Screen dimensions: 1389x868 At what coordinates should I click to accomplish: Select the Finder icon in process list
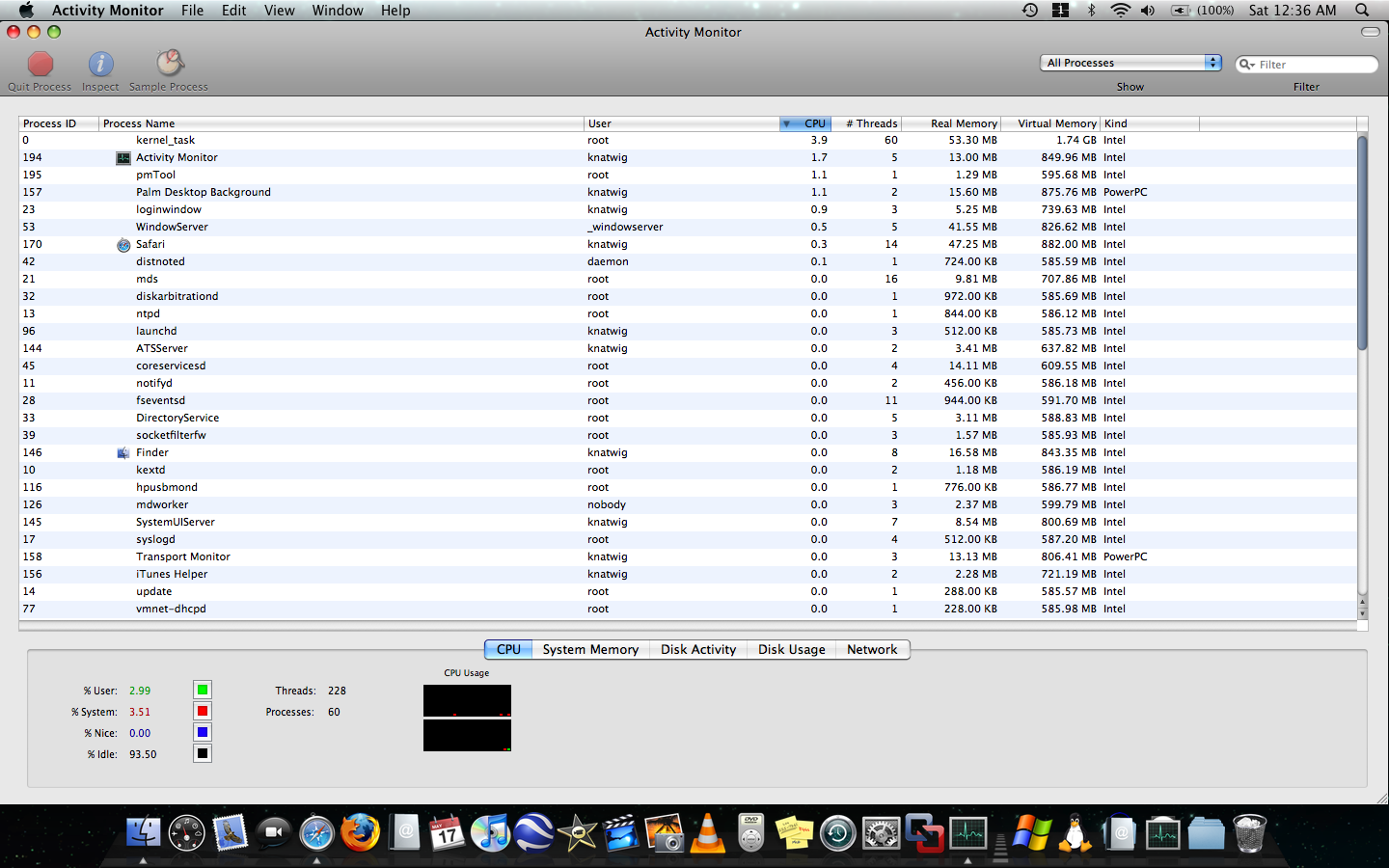pyautogui.click(x=123, y=453)
